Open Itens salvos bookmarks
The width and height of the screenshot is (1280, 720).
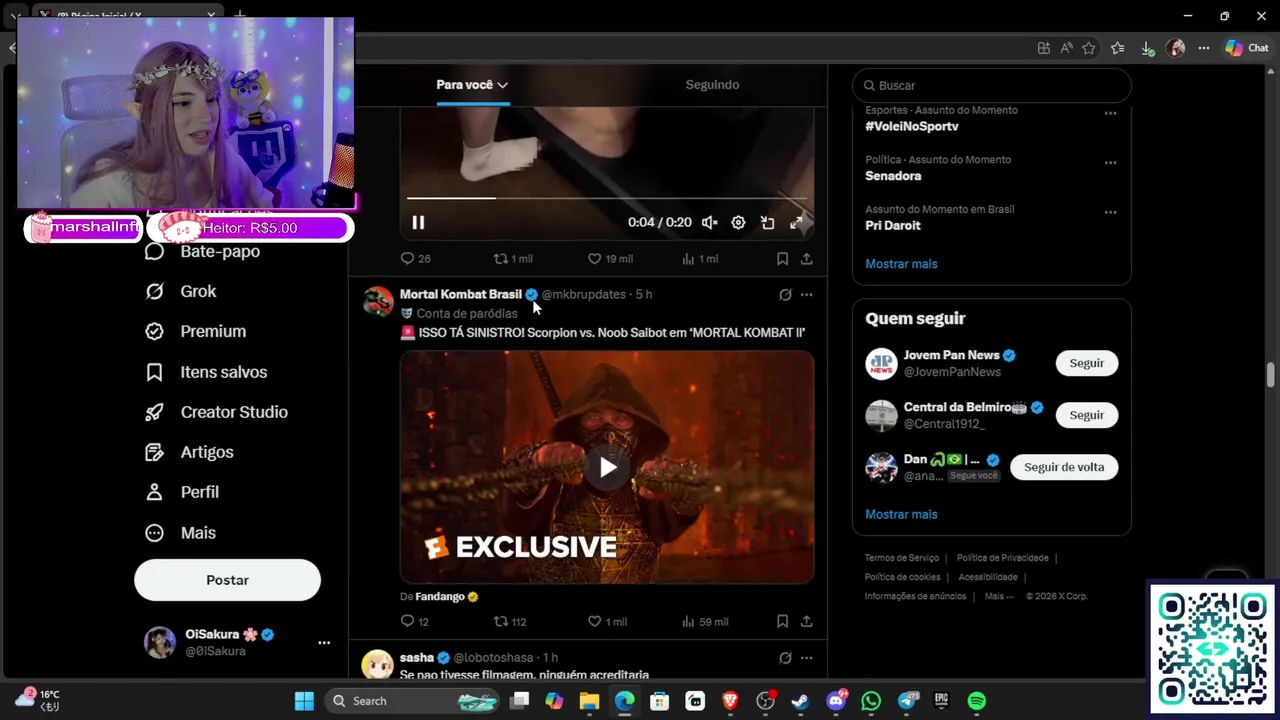205,372
